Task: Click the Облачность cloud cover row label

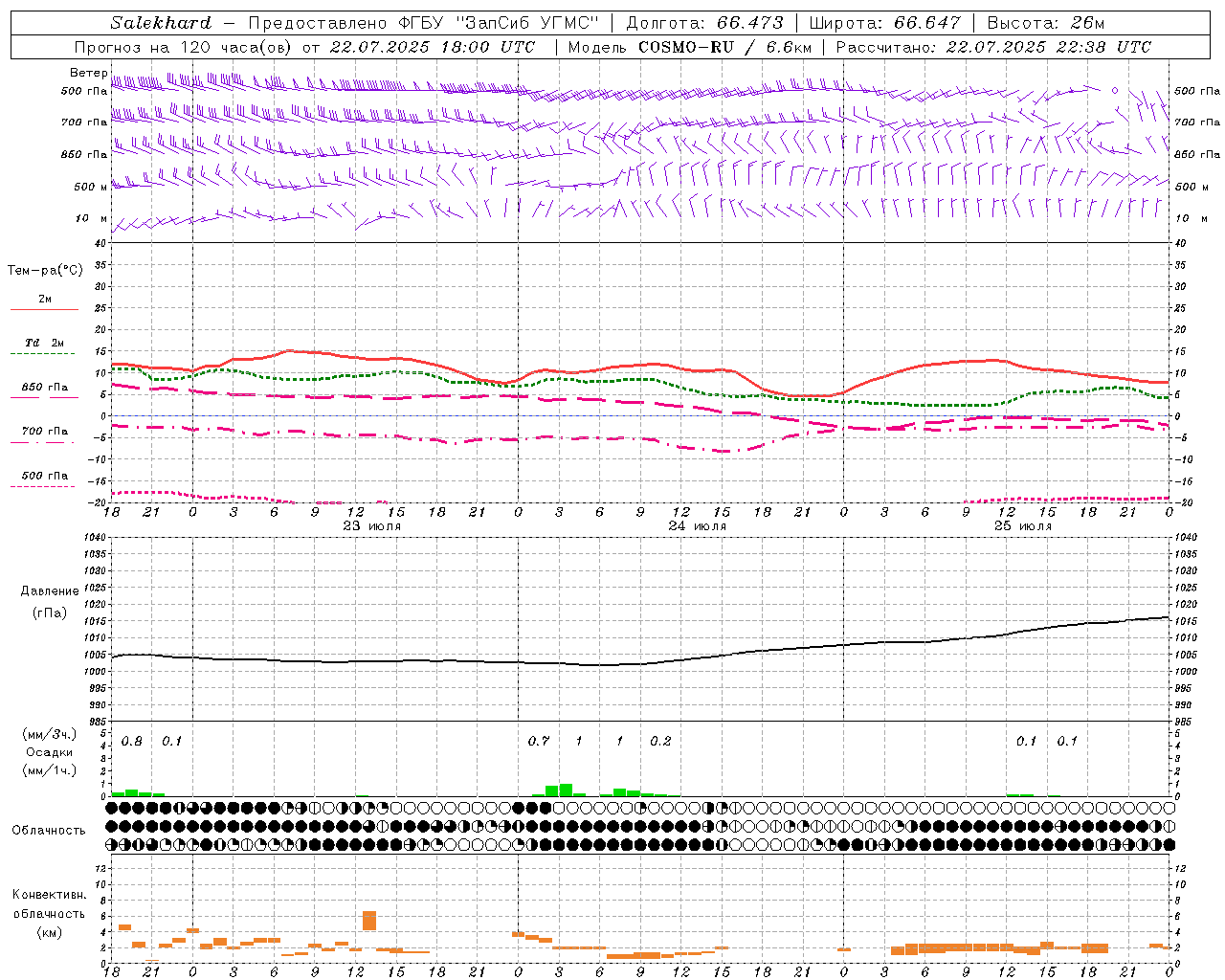Action: pyautogui.click(x=49, y=830)
